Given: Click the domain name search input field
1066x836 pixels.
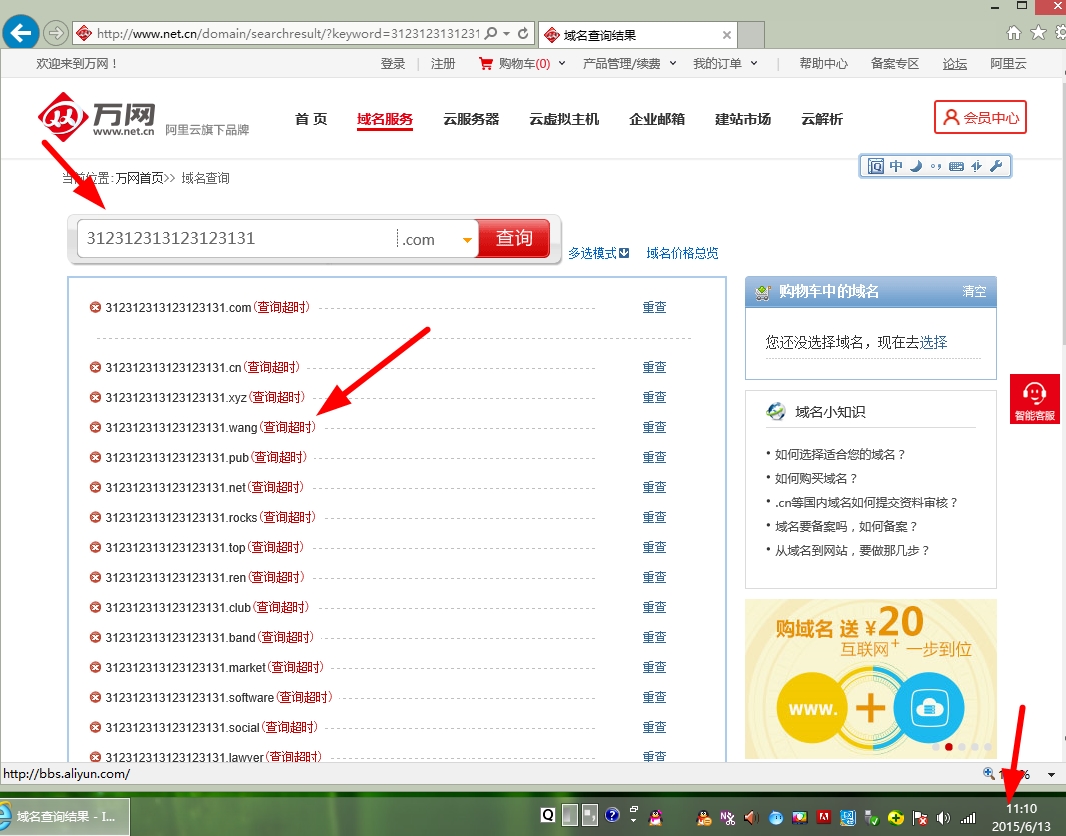Looking at the screenshot, I should pos(236,239).
